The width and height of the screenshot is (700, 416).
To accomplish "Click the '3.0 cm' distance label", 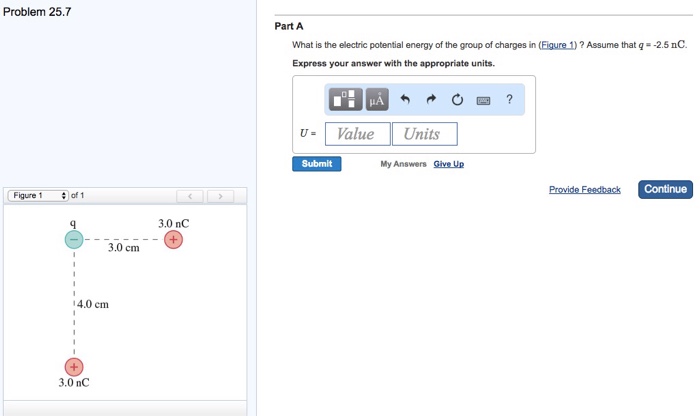I will pyautogui.click(x=124, y=248).
